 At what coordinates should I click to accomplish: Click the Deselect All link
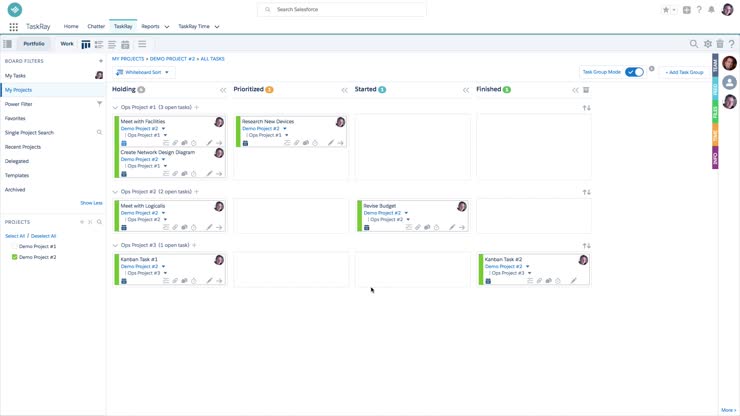[x=43, y=236]
